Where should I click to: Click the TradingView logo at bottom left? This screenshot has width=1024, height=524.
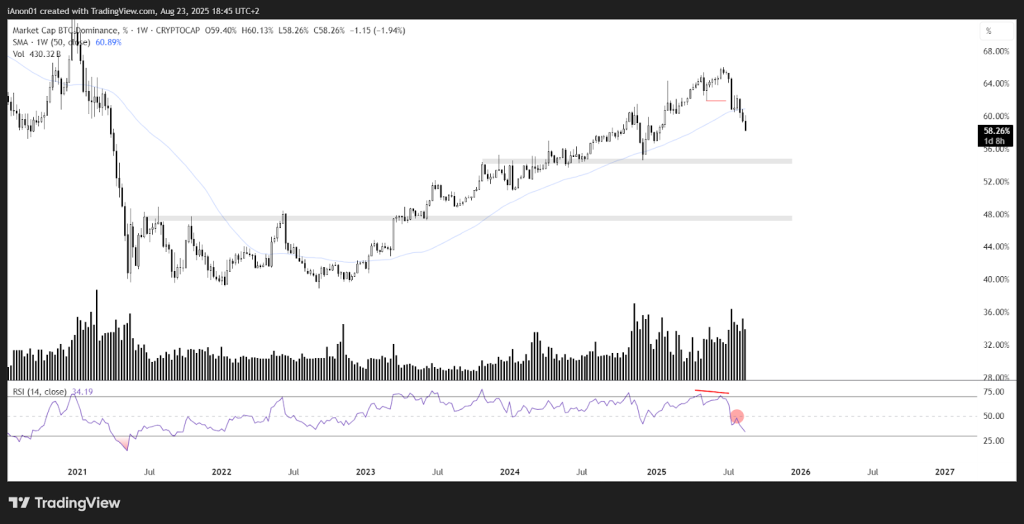(x=64, y=502)
